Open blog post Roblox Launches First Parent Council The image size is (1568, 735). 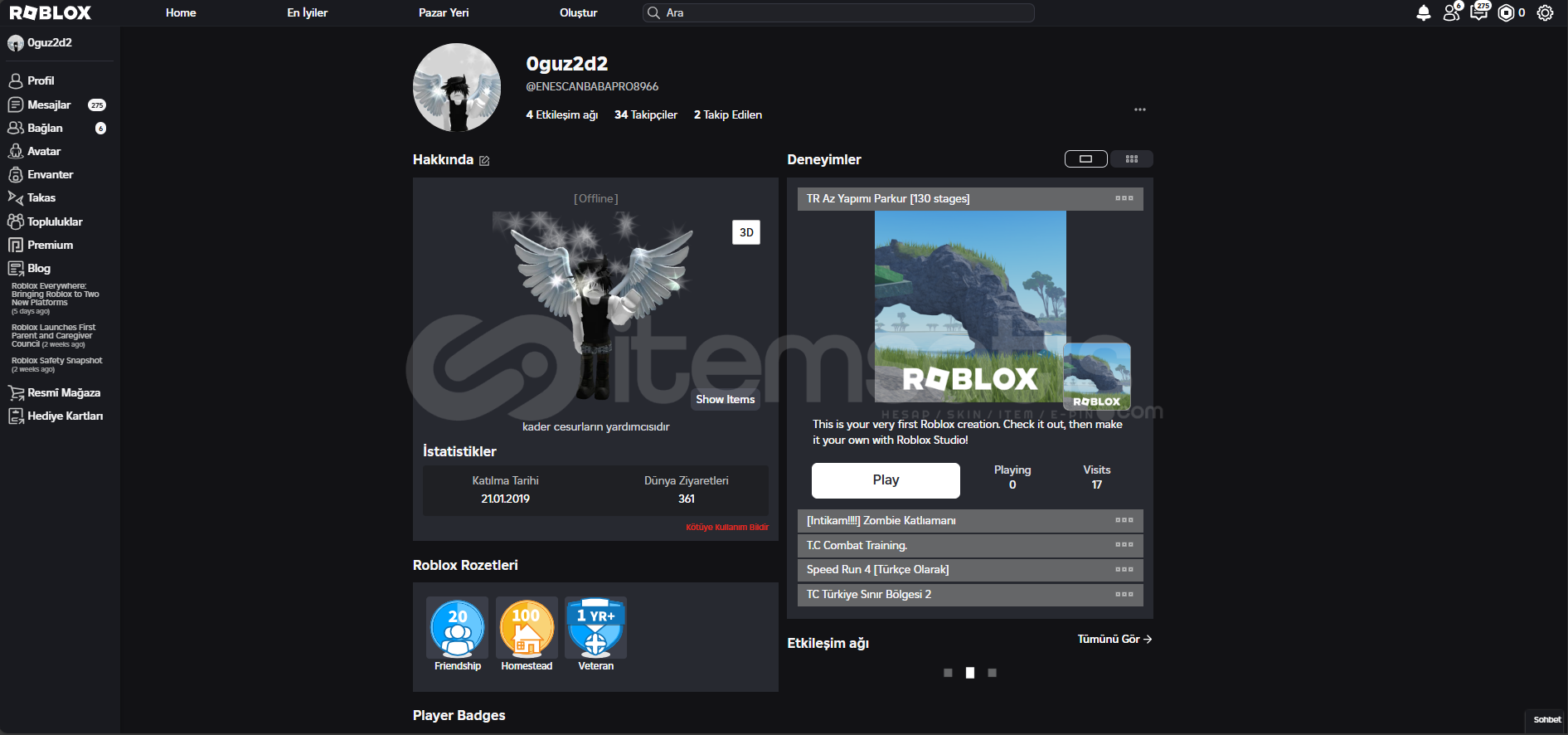point(53,335)
